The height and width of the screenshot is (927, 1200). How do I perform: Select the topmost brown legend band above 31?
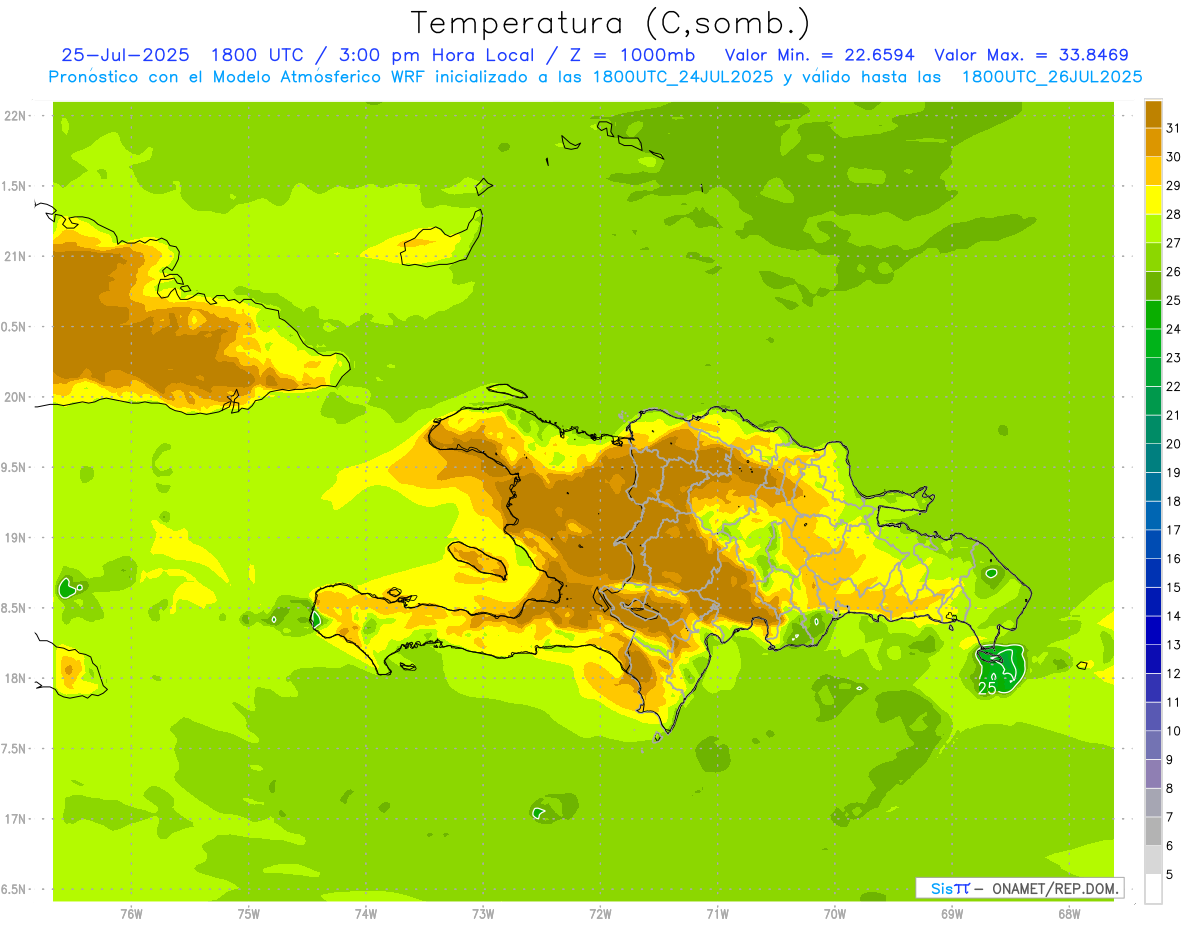1153,114
